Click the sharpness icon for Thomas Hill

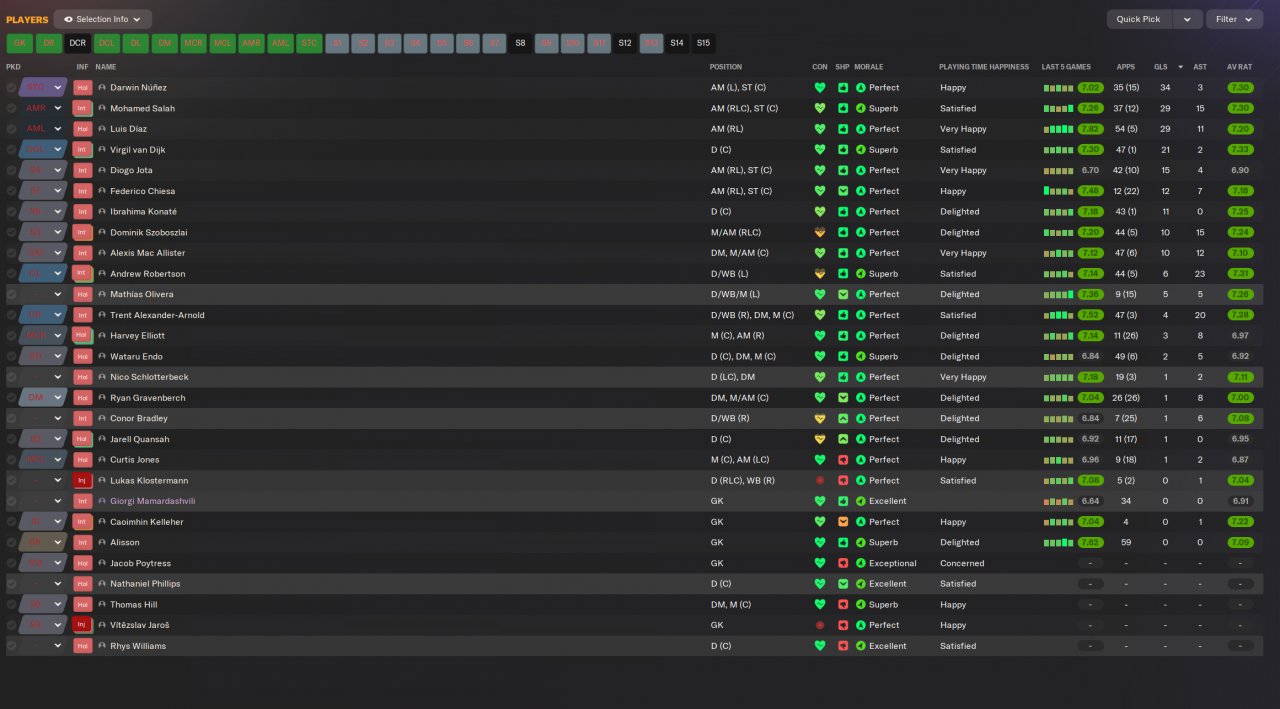point(843,605)
